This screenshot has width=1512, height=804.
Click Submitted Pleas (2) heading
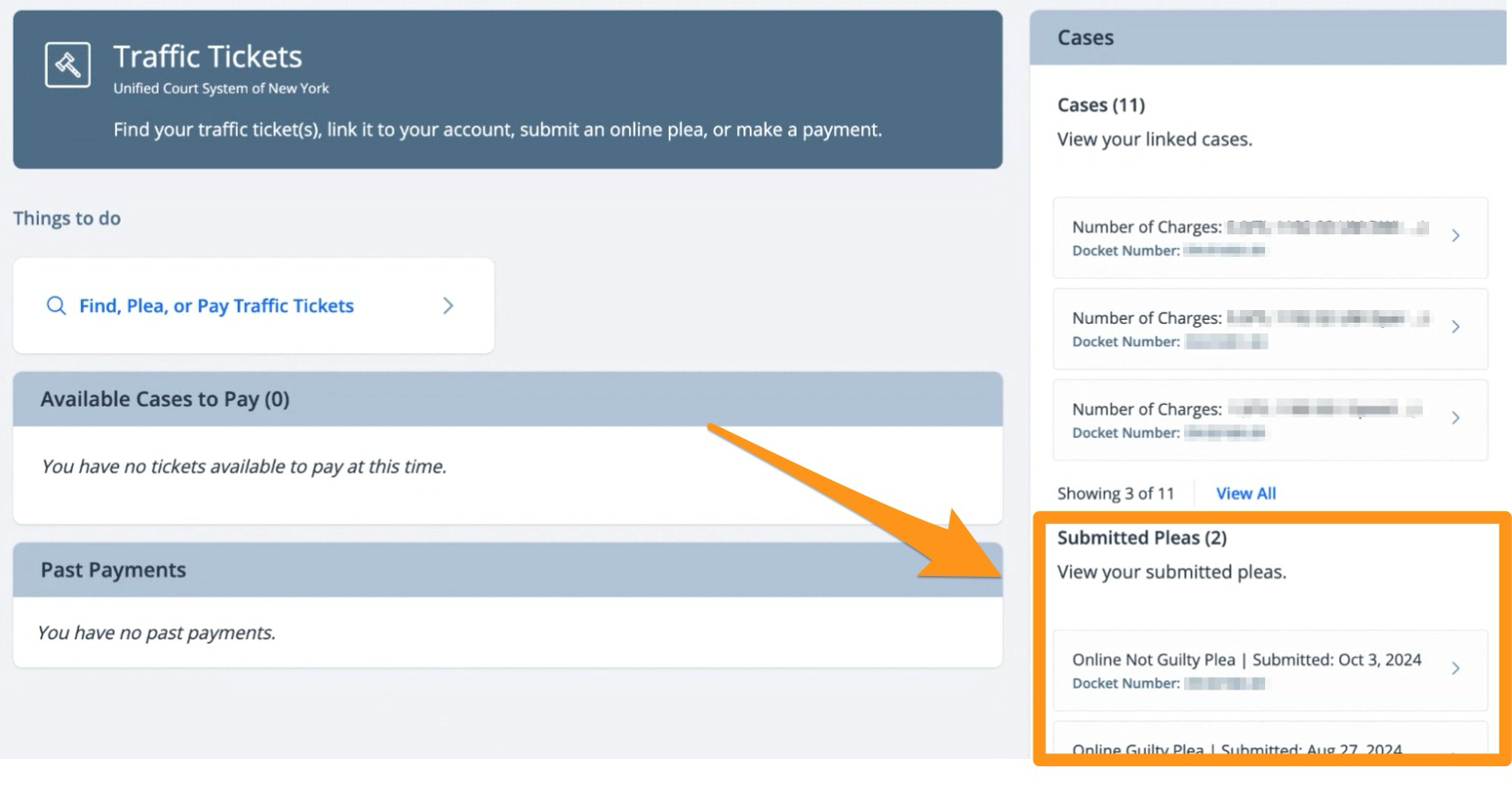coord(1142,538)
